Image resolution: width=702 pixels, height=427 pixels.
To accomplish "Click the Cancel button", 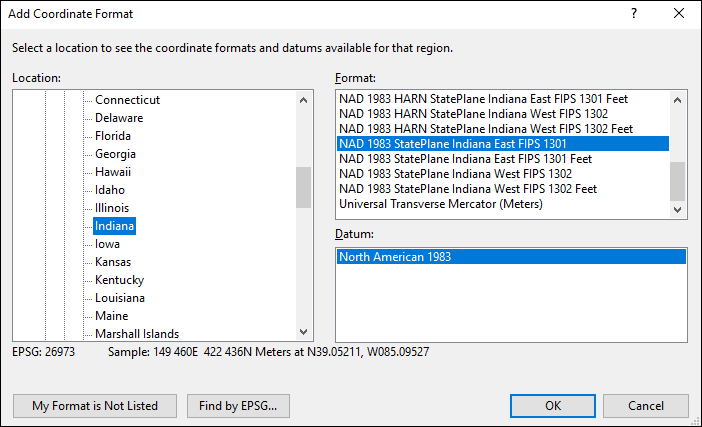I will tap(646, 406).
